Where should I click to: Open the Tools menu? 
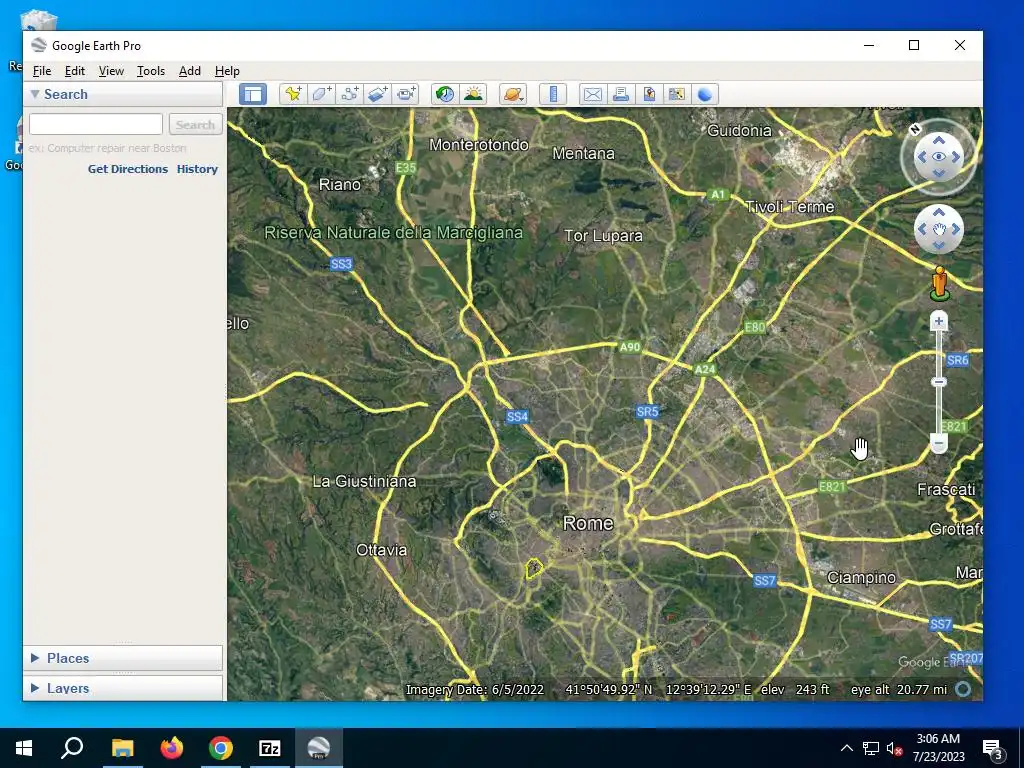(150, 71)
